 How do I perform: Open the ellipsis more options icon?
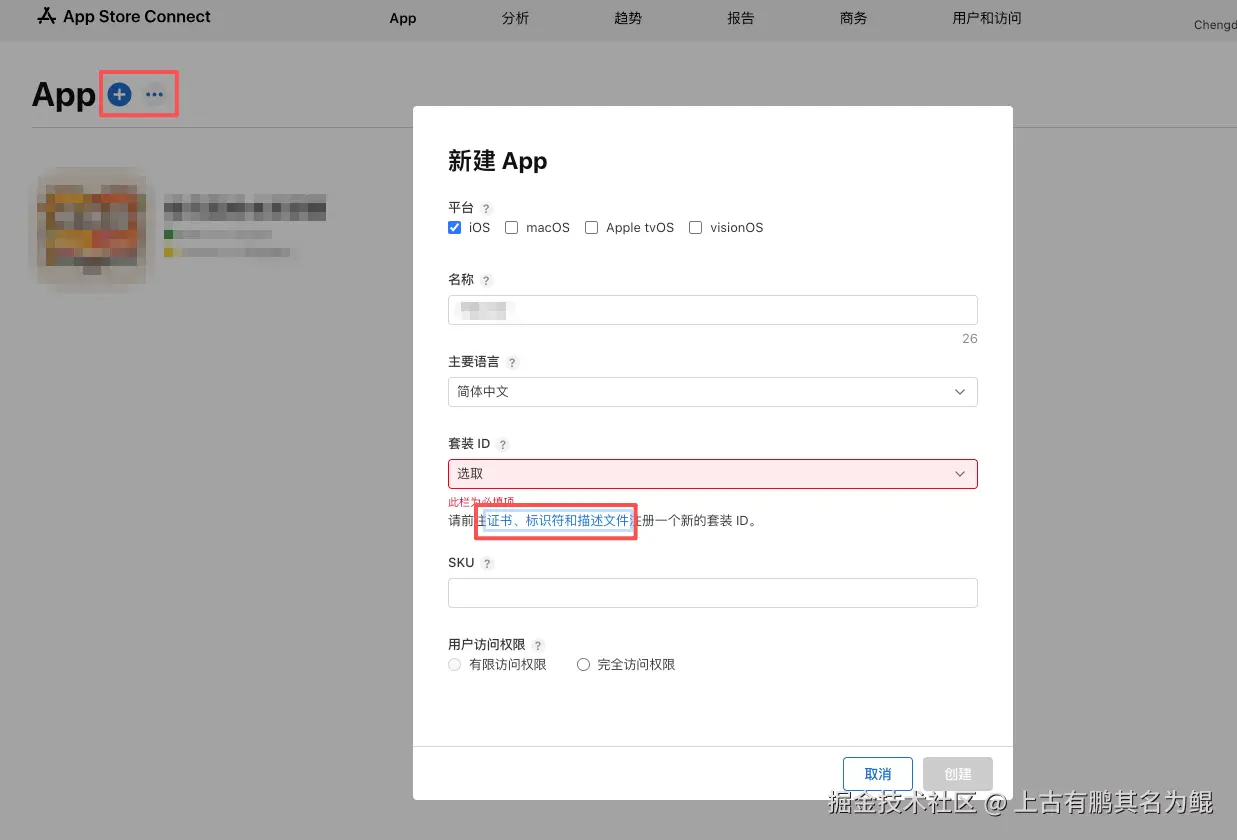154,95
